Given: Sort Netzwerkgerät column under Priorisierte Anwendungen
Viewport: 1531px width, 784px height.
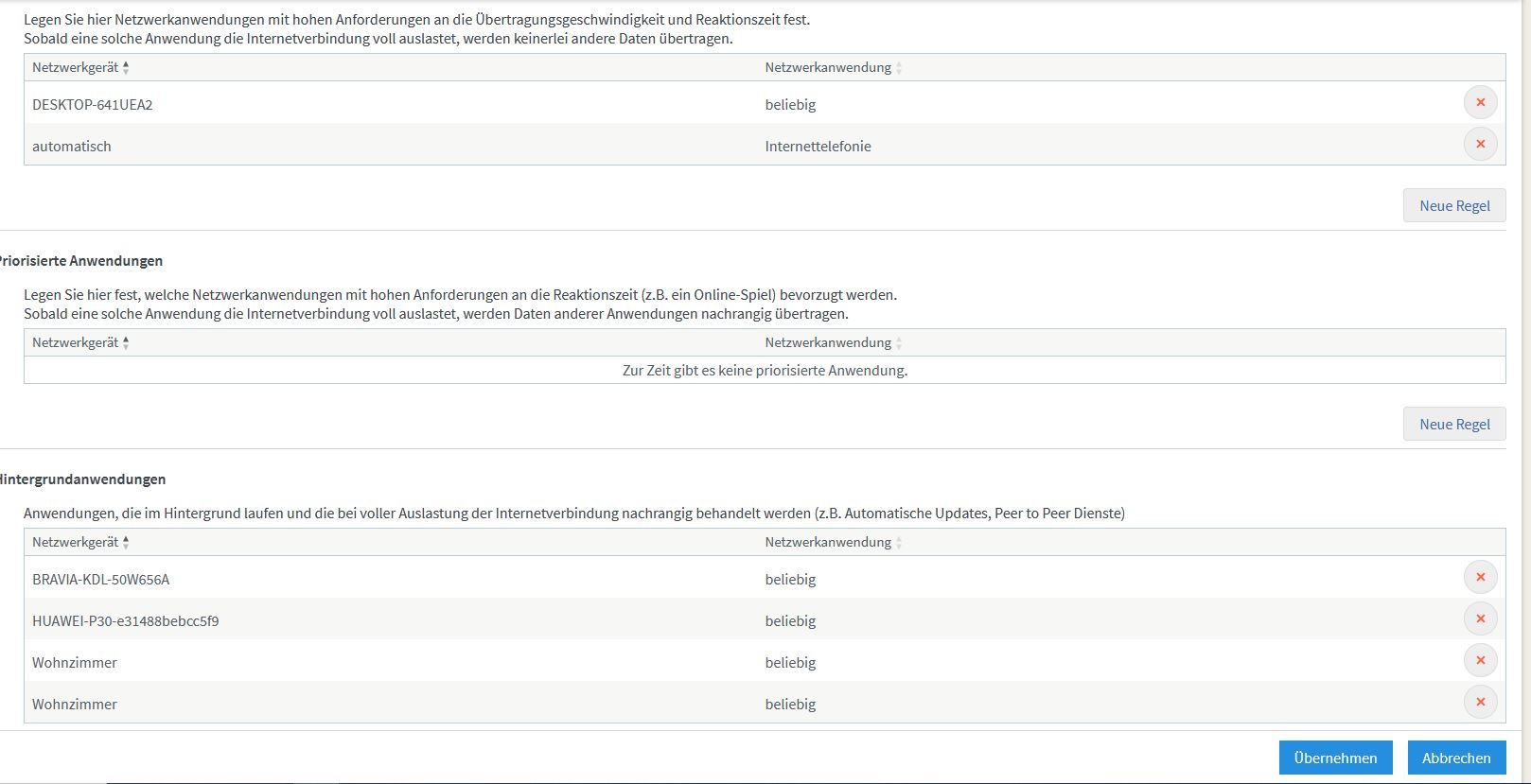Looking at the screenshot, I should tap(80, 342).
